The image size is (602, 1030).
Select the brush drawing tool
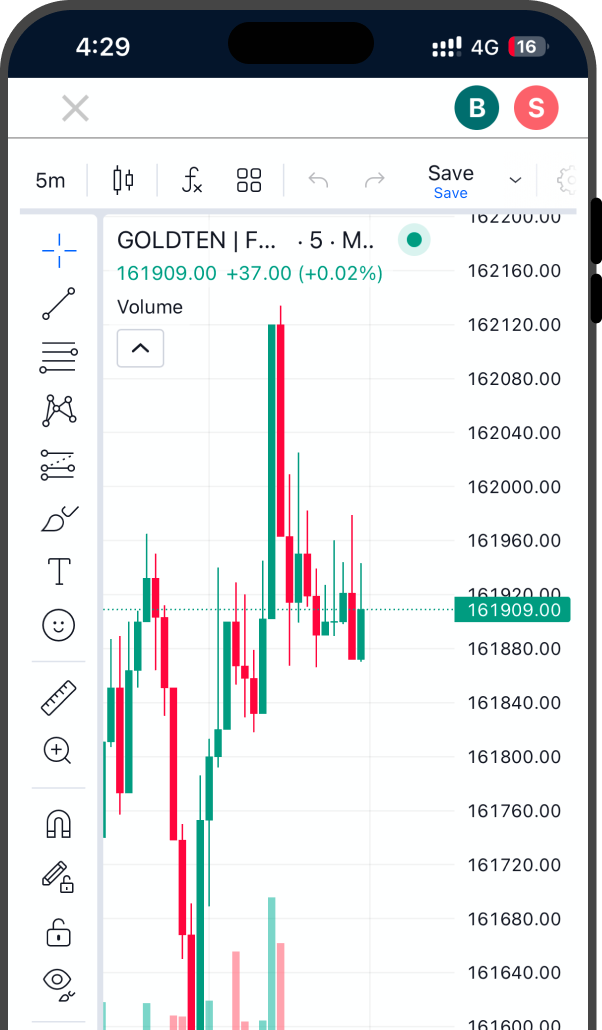[59, 518]
